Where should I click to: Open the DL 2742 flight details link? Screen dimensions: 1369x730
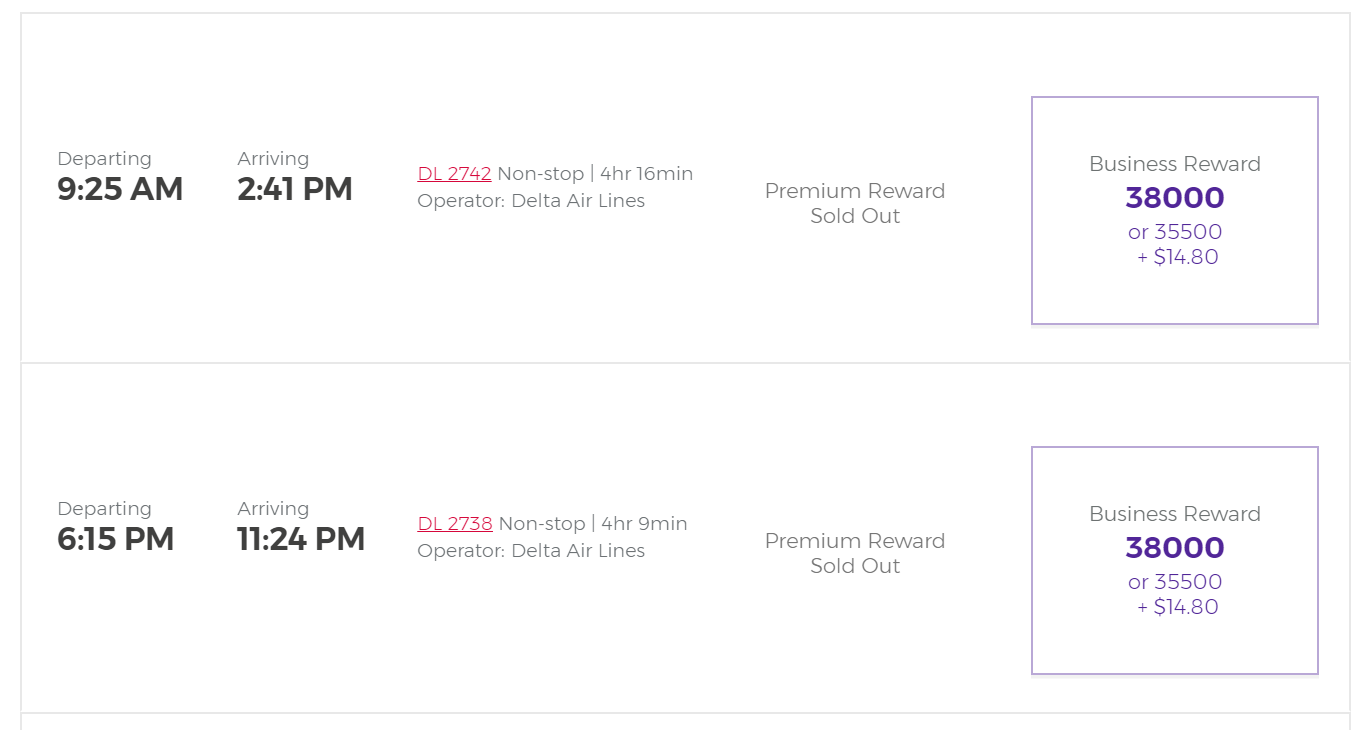454,174
